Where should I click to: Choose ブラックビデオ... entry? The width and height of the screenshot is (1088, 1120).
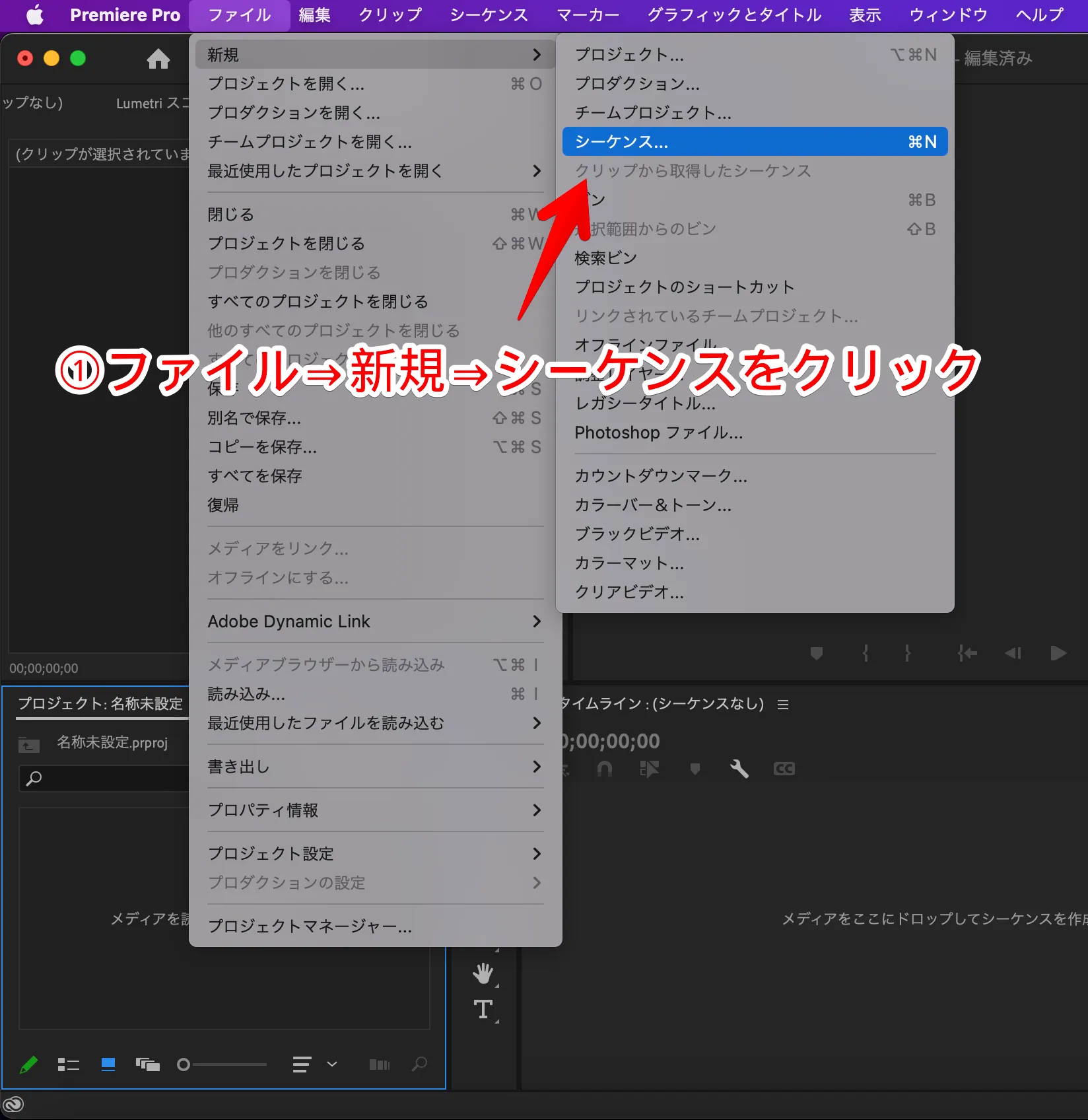(x=755, y=534)
